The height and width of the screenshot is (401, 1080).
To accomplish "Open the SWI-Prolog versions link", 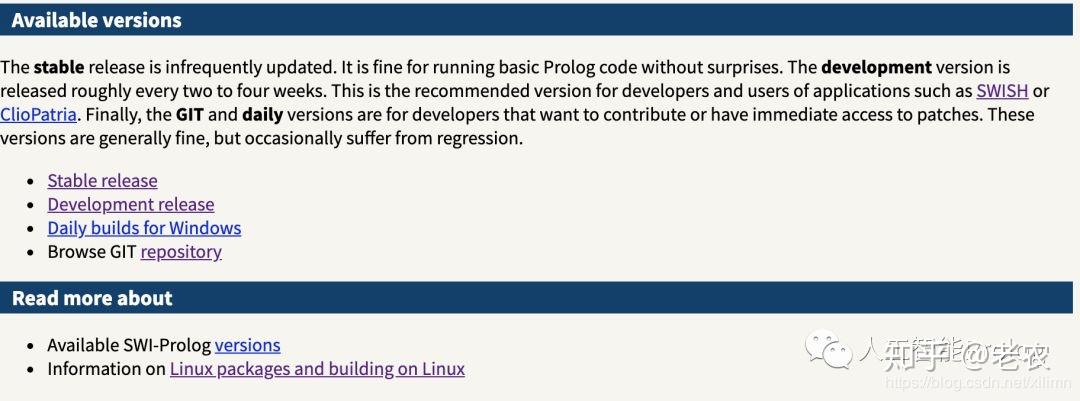I will 247,345.
